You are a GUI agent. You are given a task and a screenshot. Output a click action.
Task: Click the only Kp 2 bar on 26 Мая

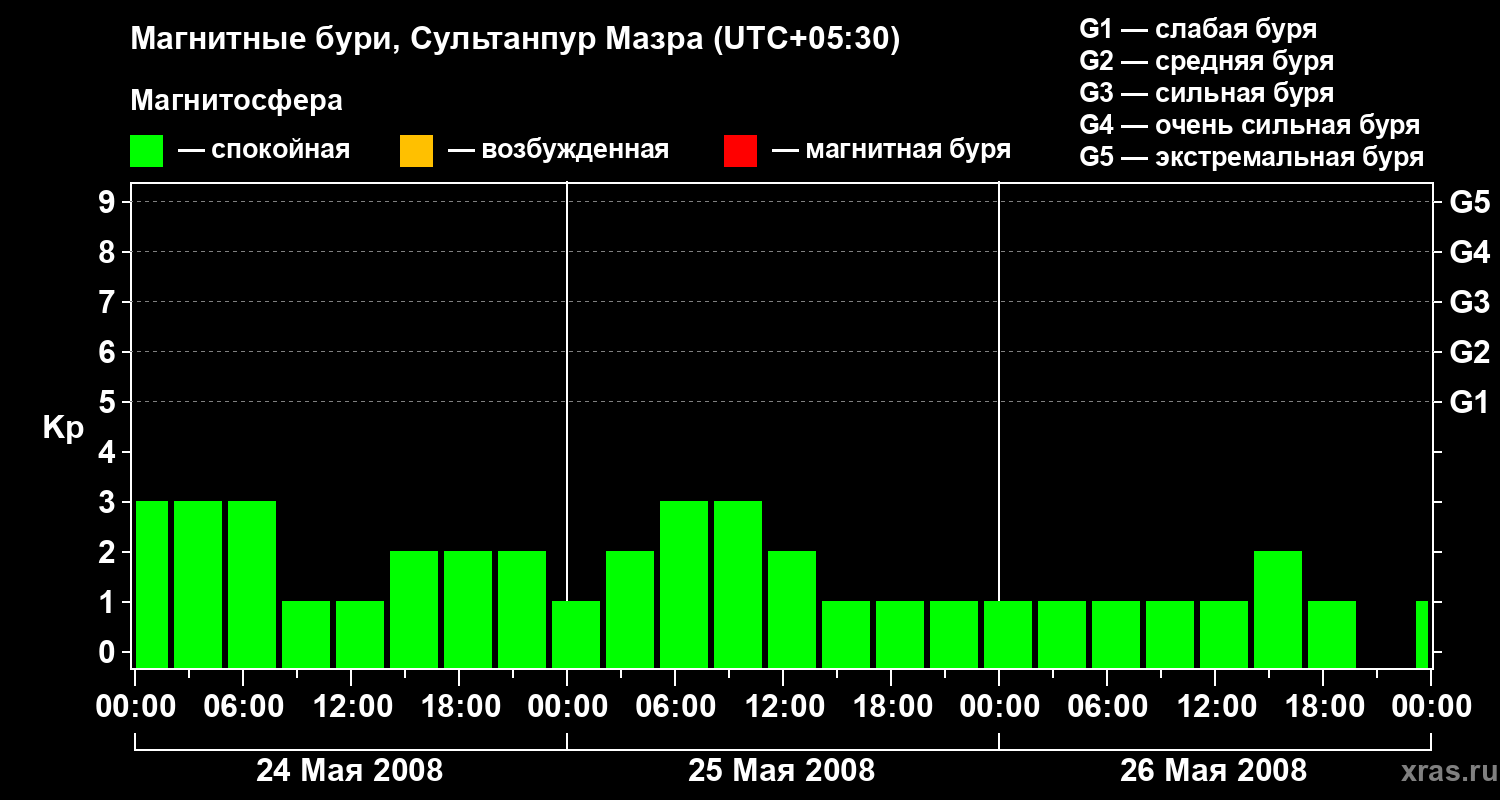click(1278, 609)
